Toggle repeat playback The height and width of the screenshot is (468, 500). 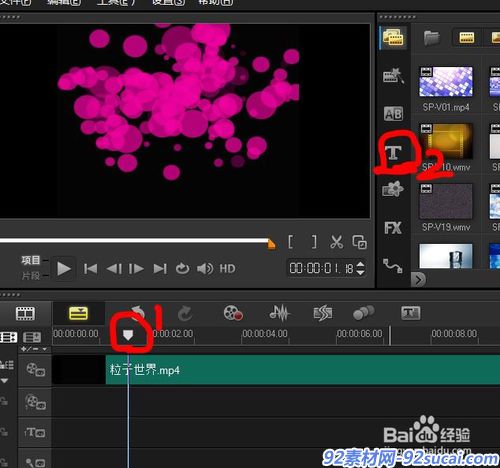pos(182,269)
